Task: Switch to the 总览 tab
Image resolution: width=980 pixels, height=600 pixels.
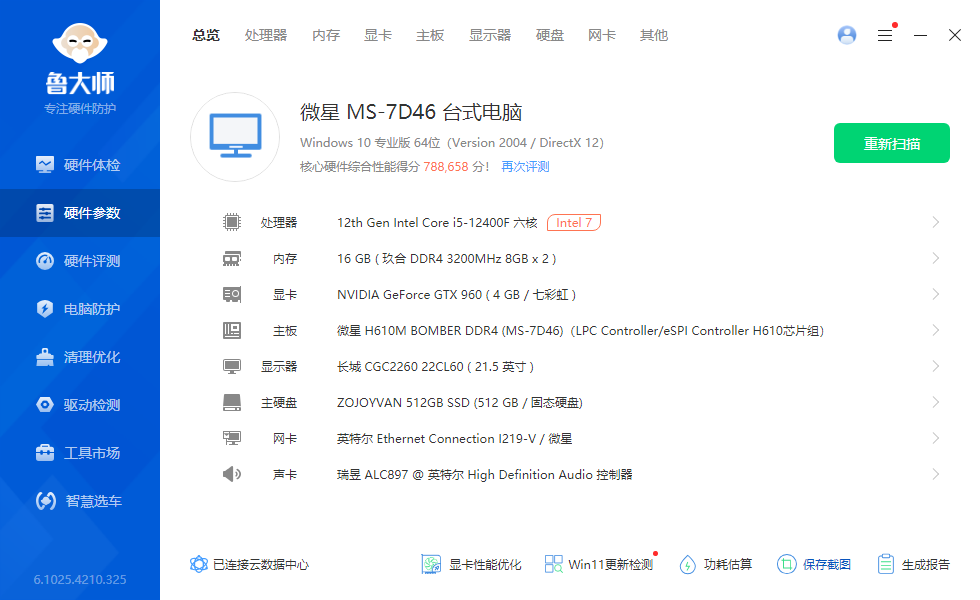Action: [x=206, y=35]
